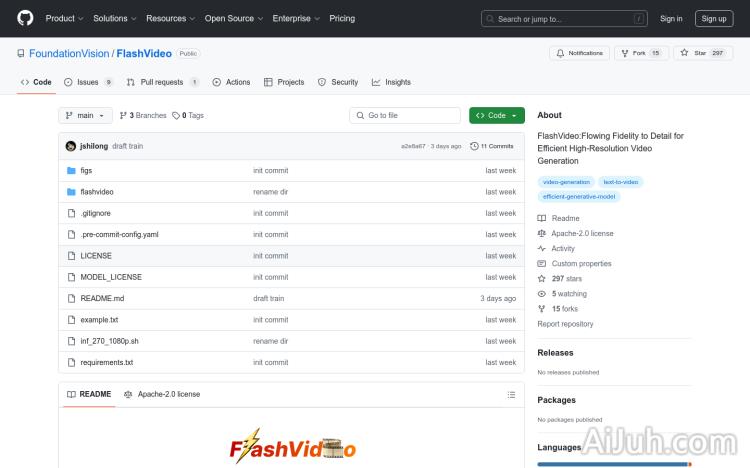Click the fork icon next to 15 forks

coord(541,309)
